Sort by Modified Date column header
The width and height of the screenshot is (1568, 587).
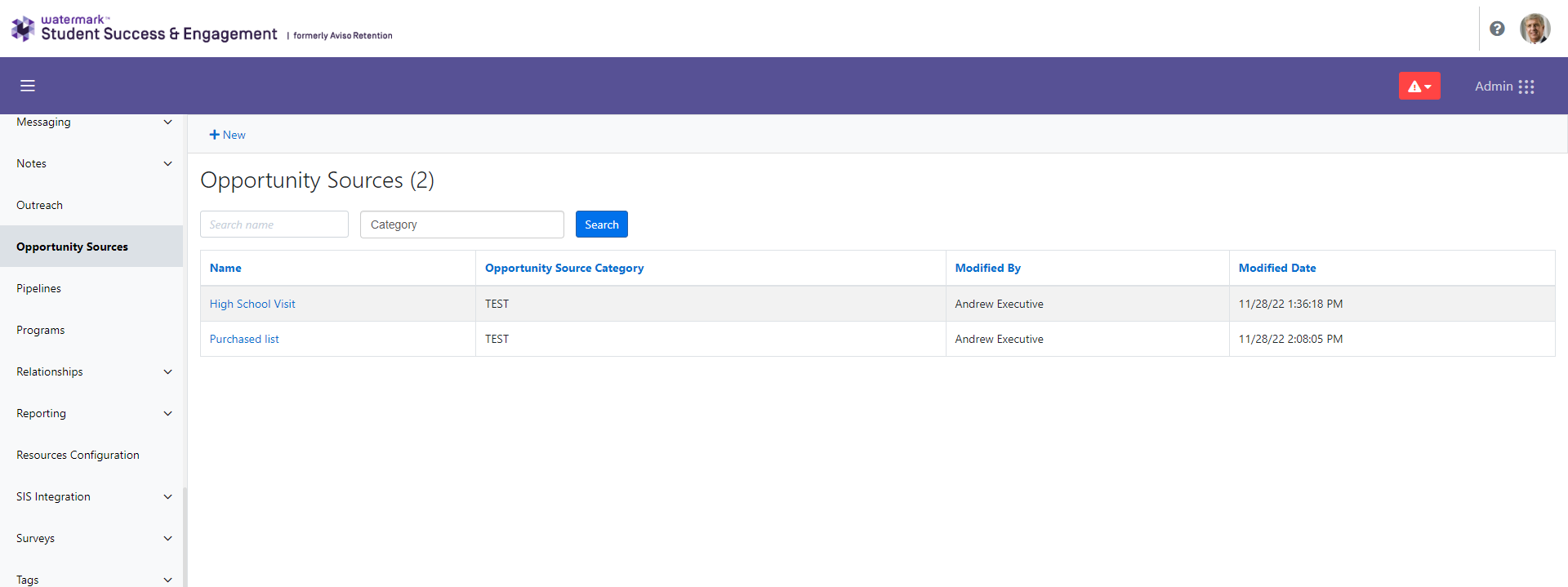click(1277, 268)
